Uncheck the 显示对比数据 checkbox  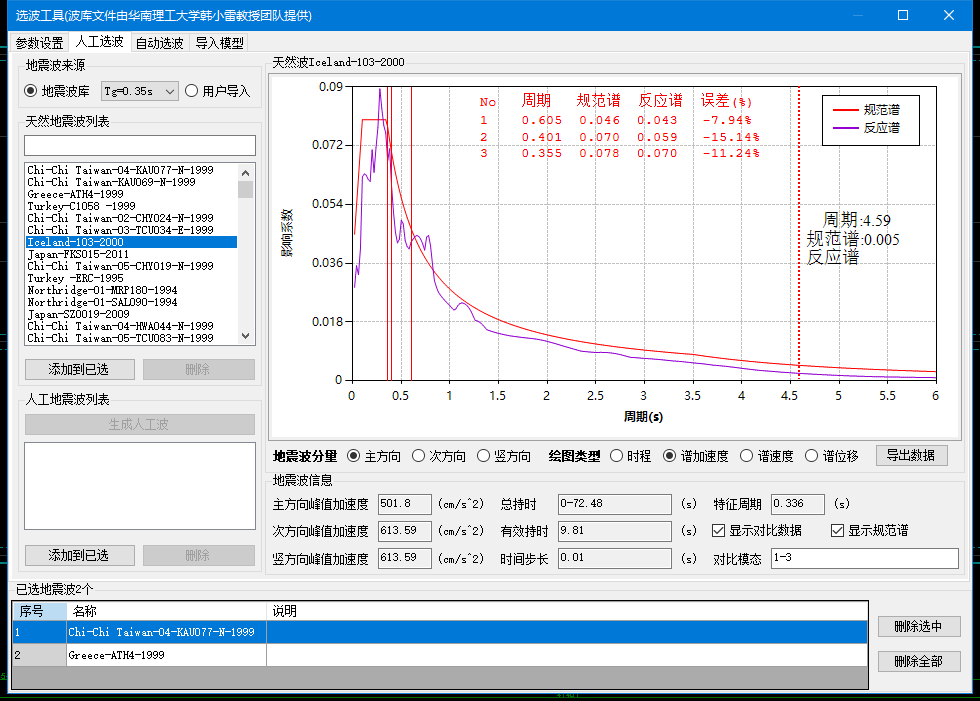point(719,531)
